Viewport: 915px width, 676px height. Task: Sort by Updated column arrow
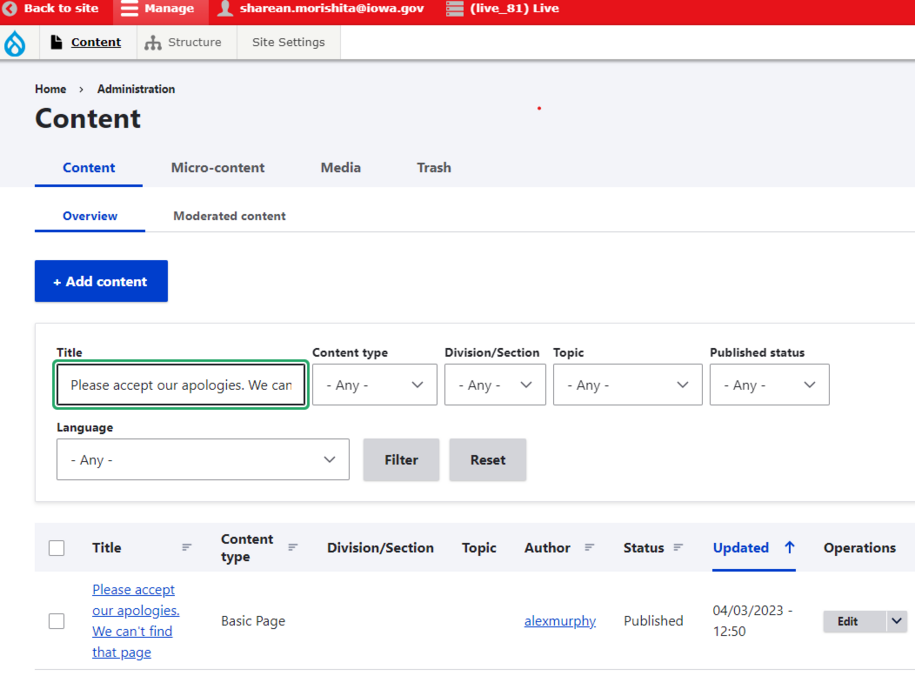coord(789,548)
